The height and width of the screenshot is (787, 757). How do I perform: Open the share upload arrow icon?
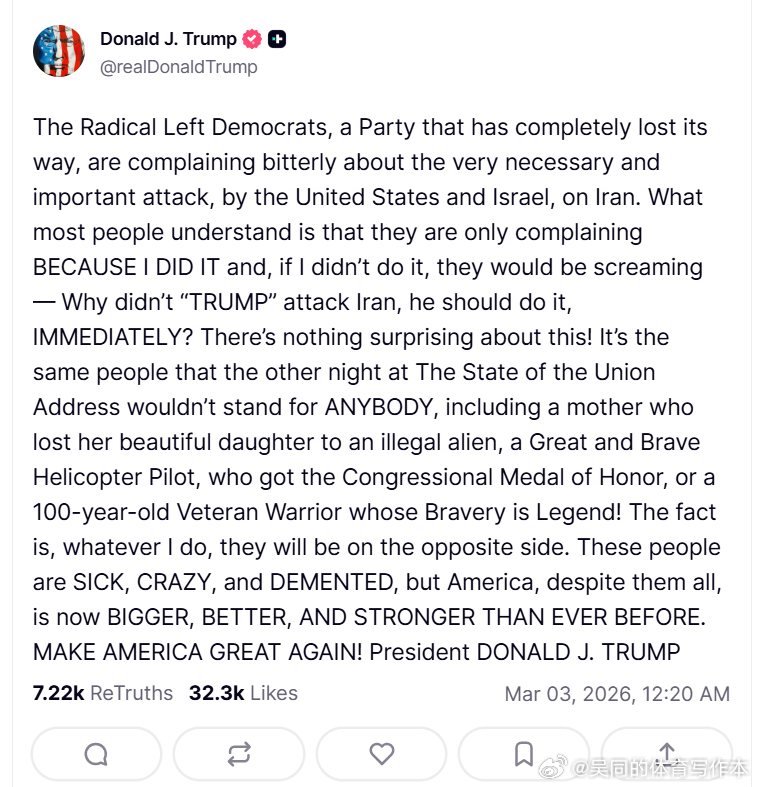tap(667, 752)
